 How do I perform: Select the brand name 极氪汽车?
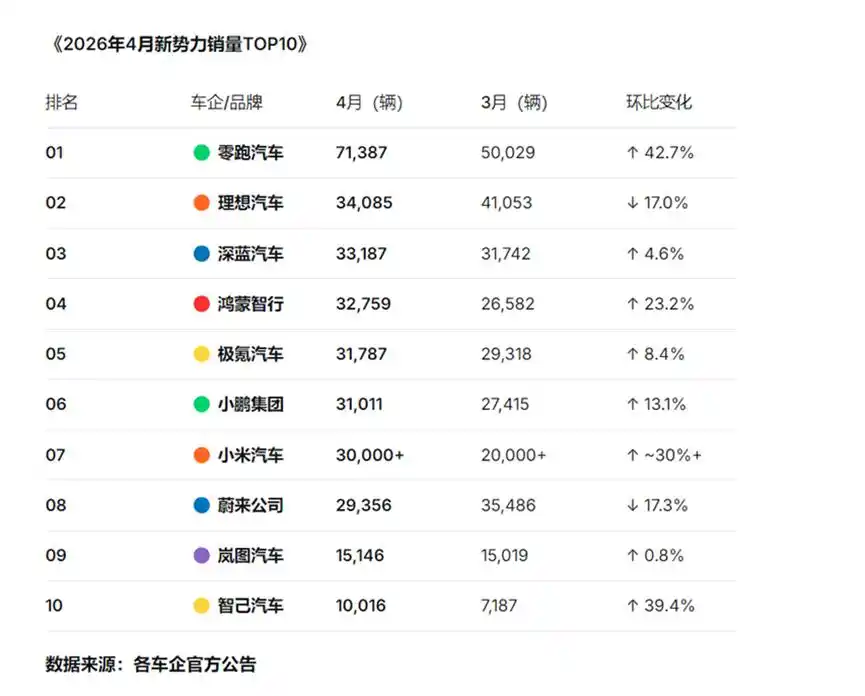(x=250, y=354)
